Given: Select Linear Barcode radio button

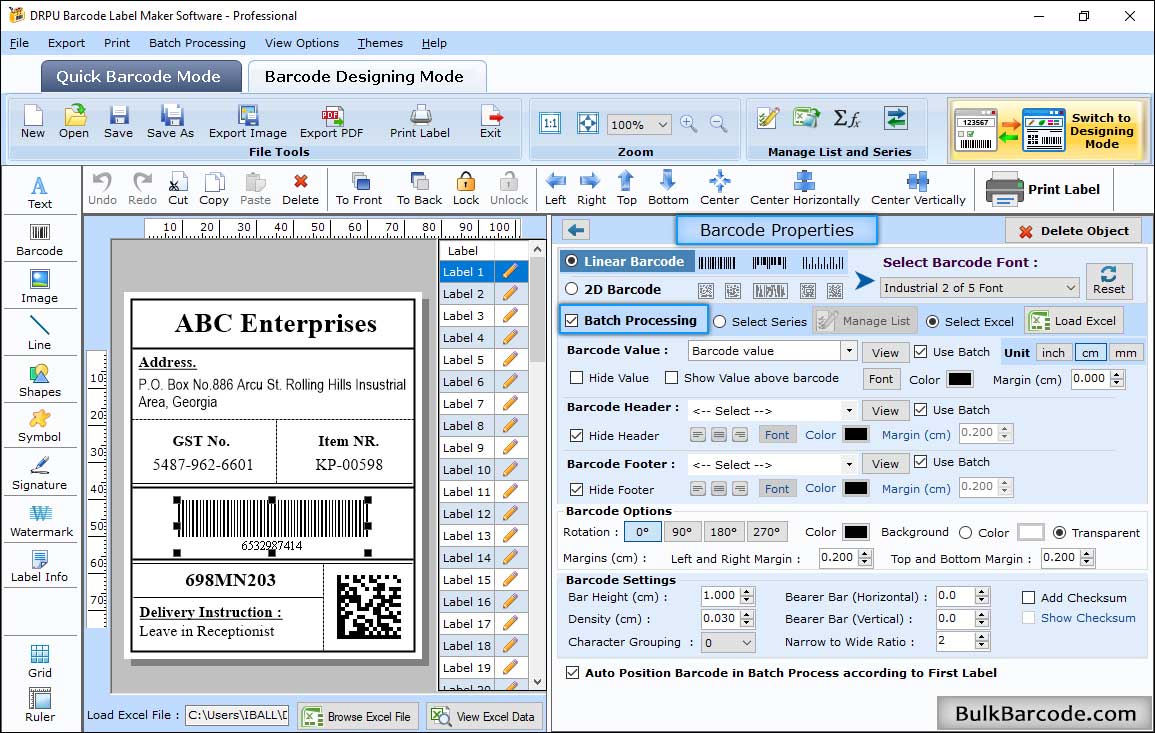Looking at the screenshot, I should click(572, 261).
